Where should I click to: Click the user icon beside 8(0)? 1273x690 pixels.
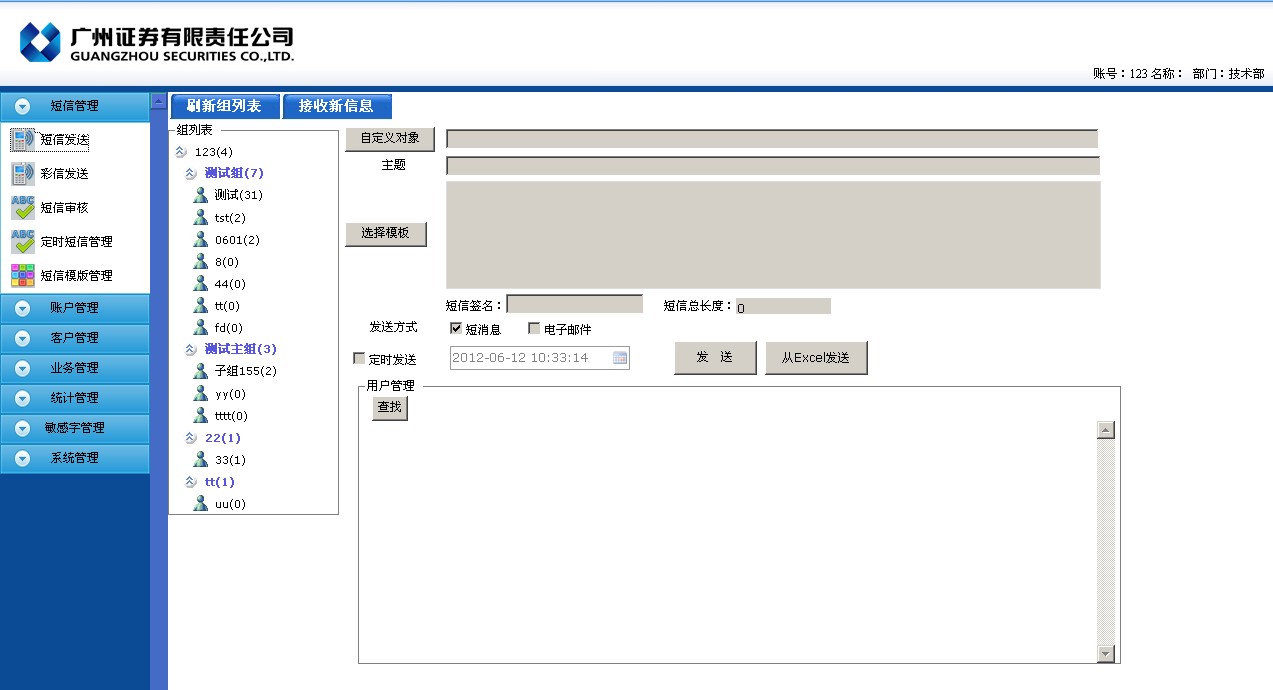click(201, 261)
